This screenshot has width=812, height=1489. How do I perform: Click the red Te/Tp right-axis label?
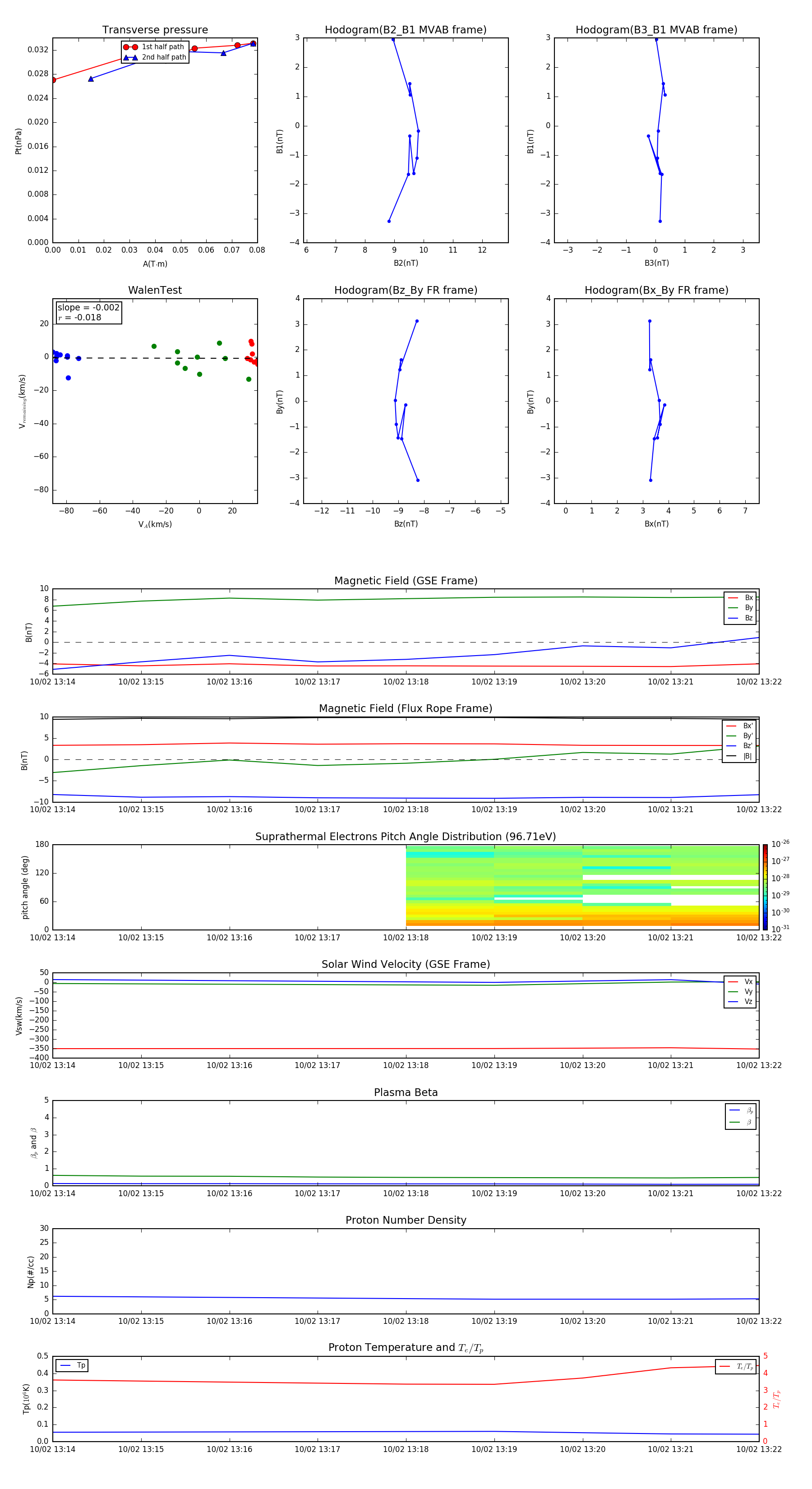[x=777, y=1399]
